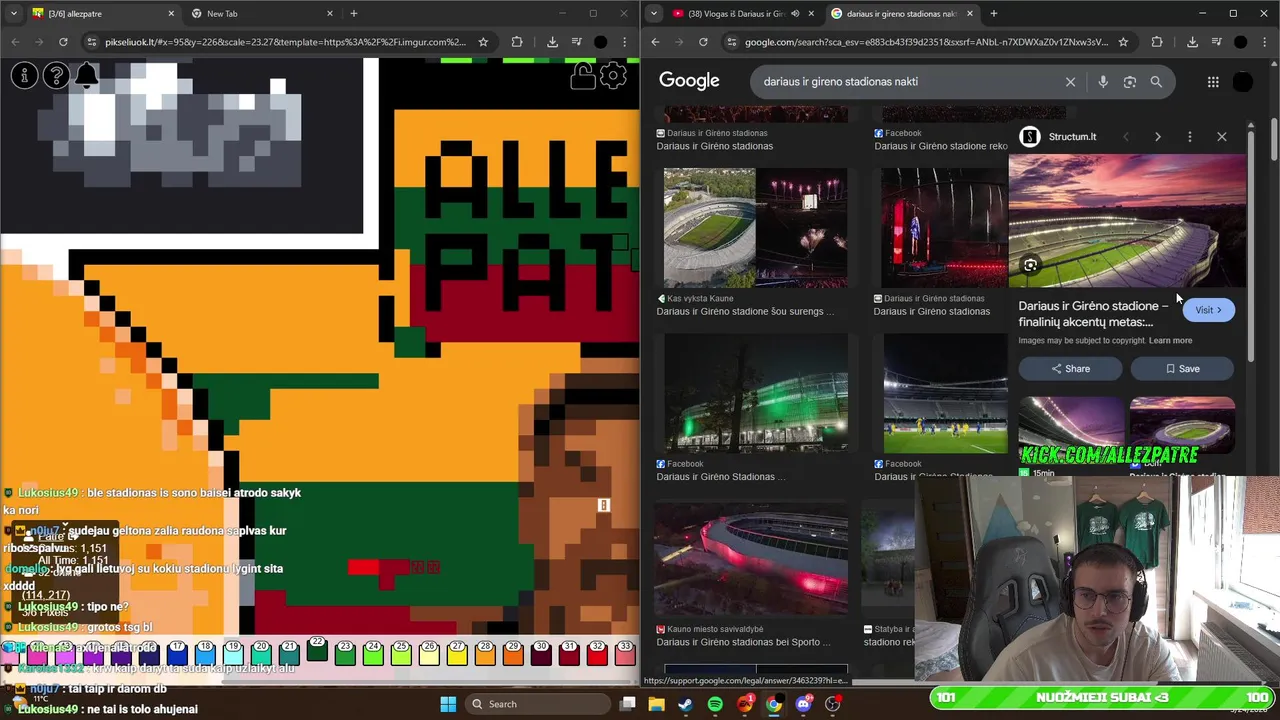
Task: Go back in Google browser window
Action: click(x=655, y=42)
